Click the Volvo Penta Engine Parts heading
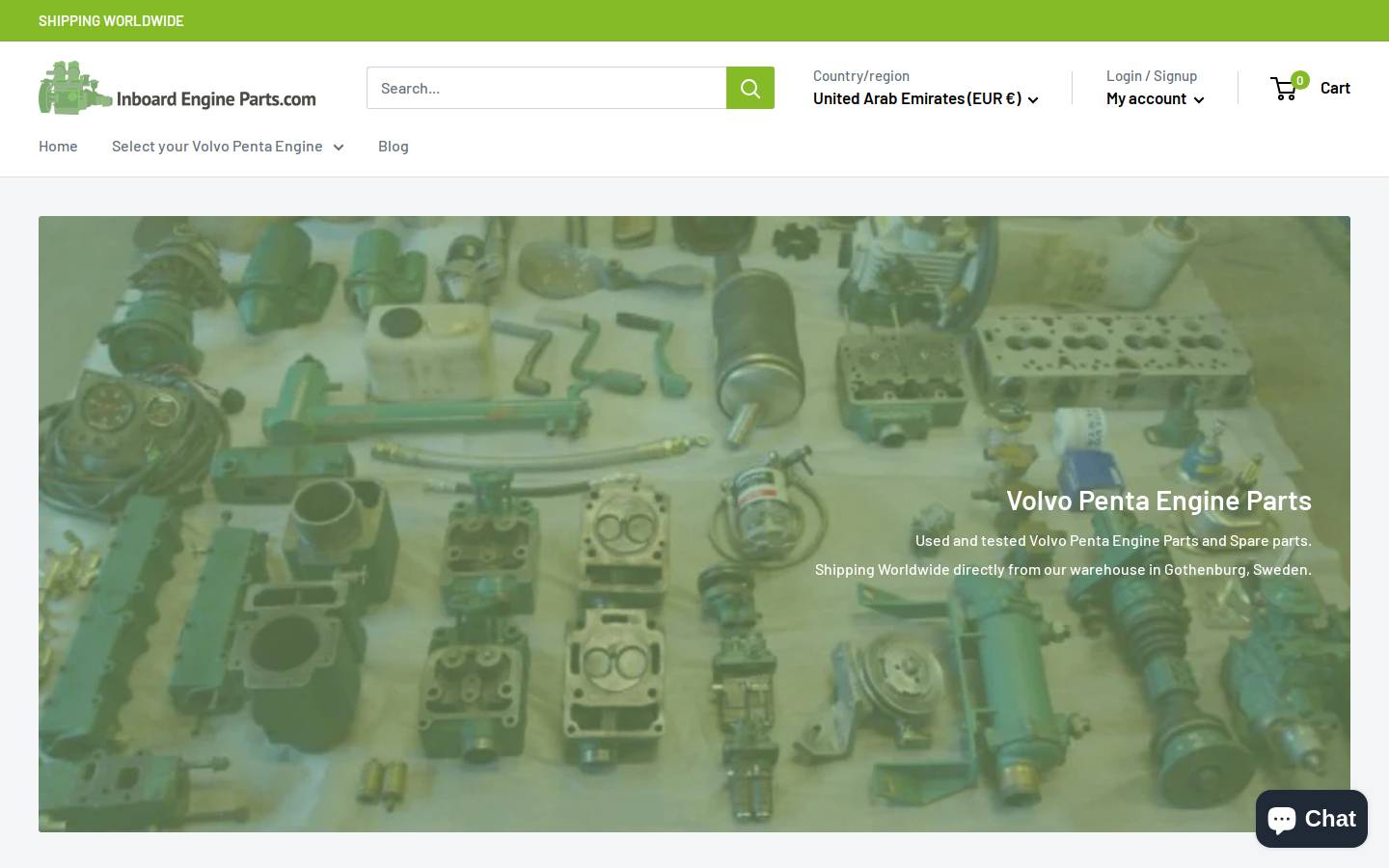This screenshot has width=1389, height=868. pos(1158,500)
